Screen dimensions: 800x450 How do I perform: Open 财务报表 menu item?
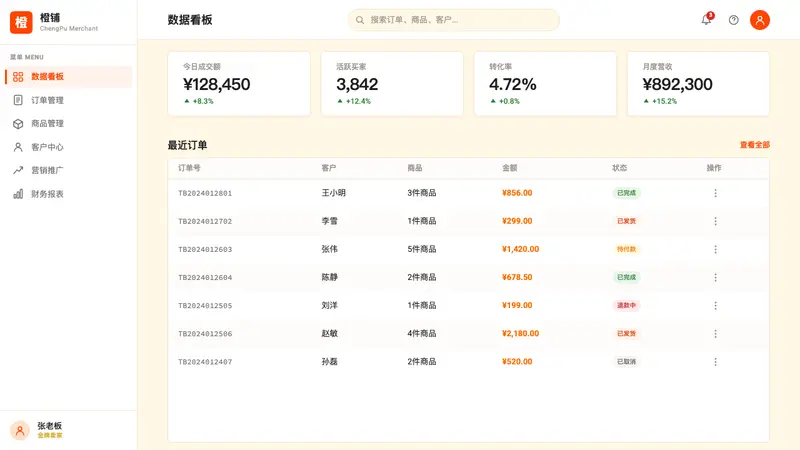[x=68, y=194]
